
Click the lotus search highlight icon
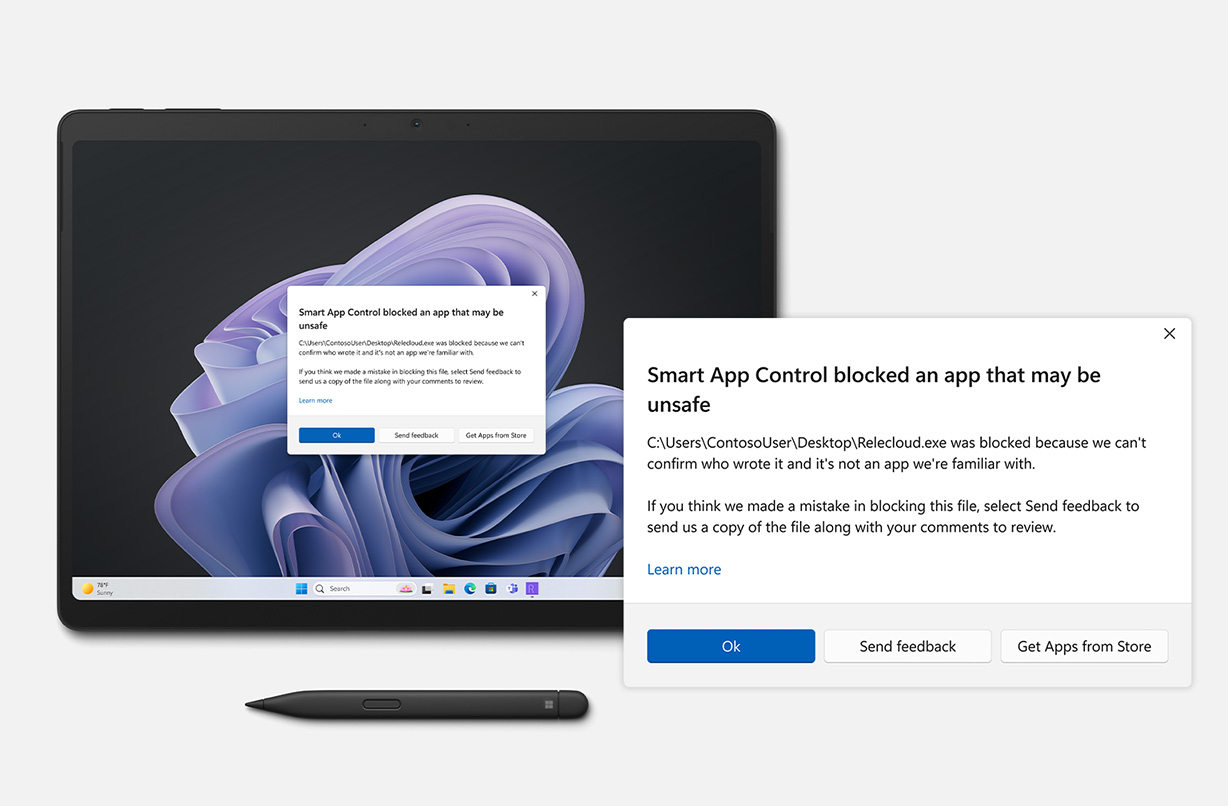pyautogui.click(x=406, y=589)
